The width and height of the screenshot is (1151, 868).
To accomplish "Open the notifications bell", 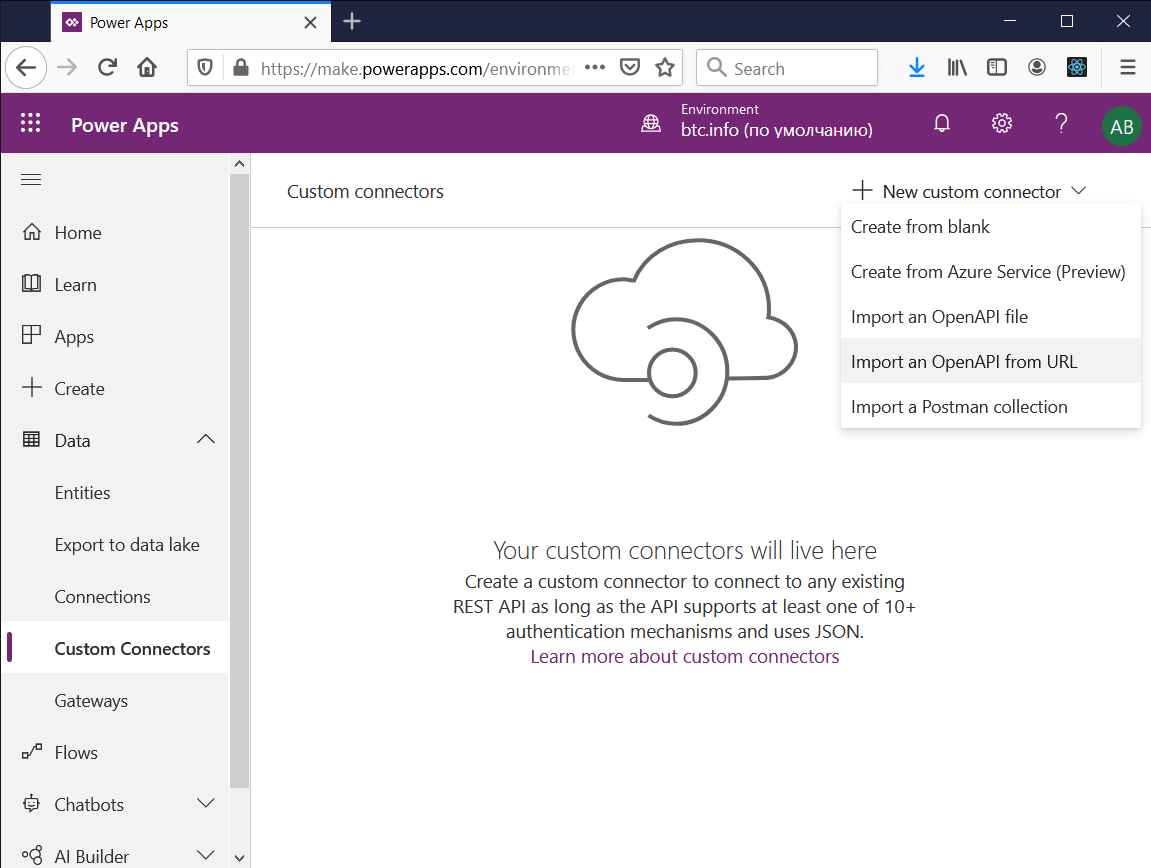I will point(942,123).
